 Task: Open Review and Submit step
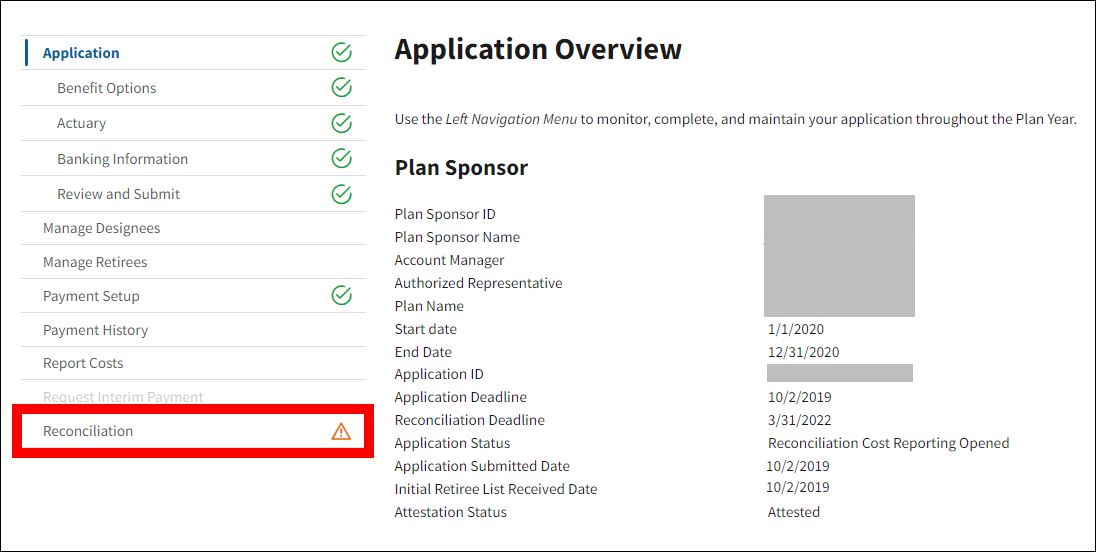tap(118, 194)
